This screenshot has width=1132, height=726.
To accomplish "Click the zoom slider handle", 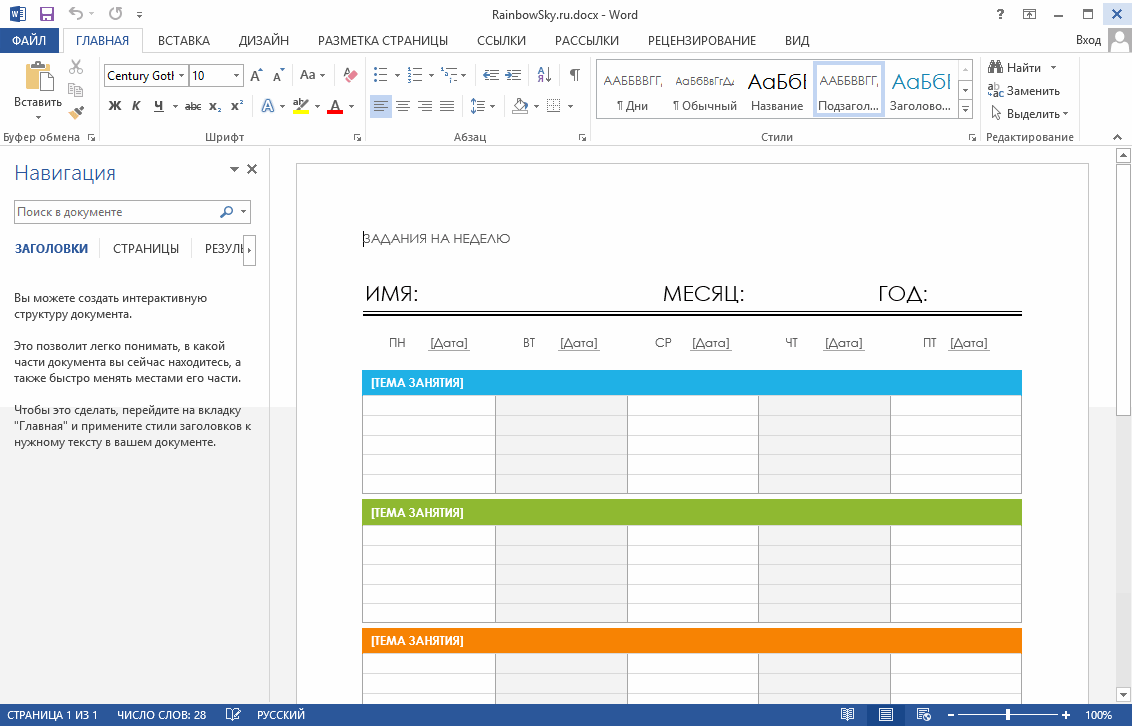I will coord(1007,715).
